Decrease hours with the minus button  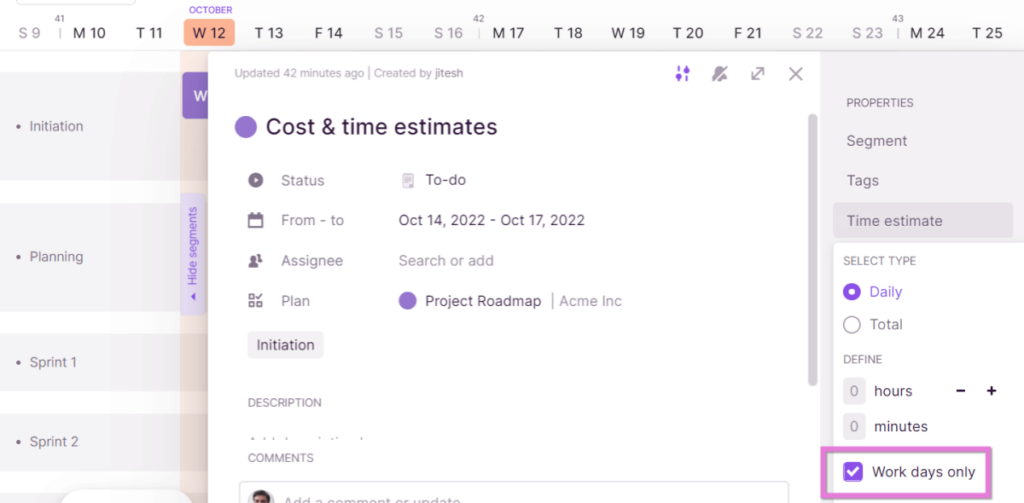click(x=961, y=391)
